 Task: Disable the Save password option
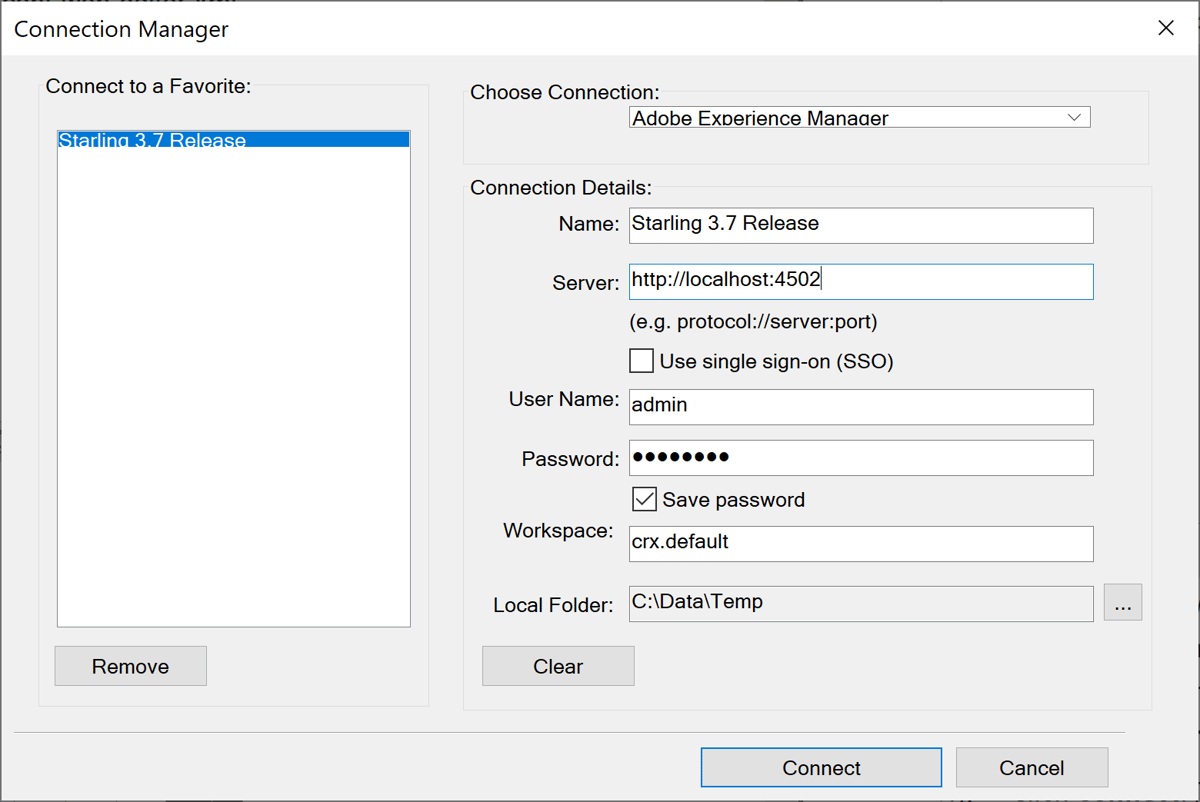click(644, 498)
